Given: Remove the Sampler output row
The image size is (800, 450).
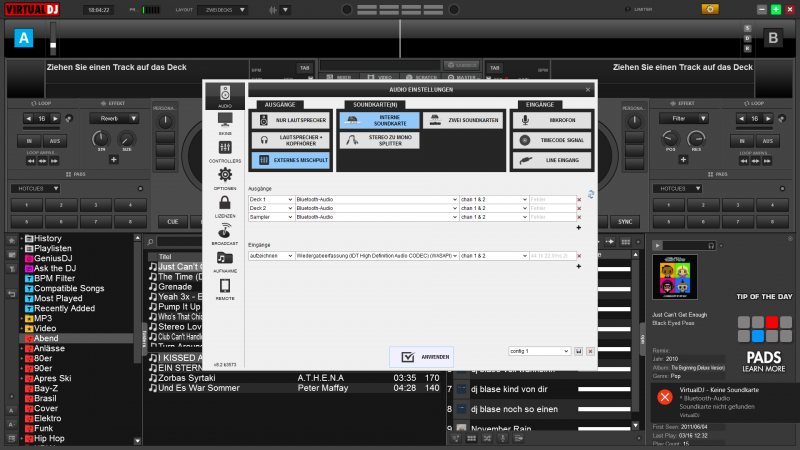Looking at the screenshot, I should pos(579,217).
